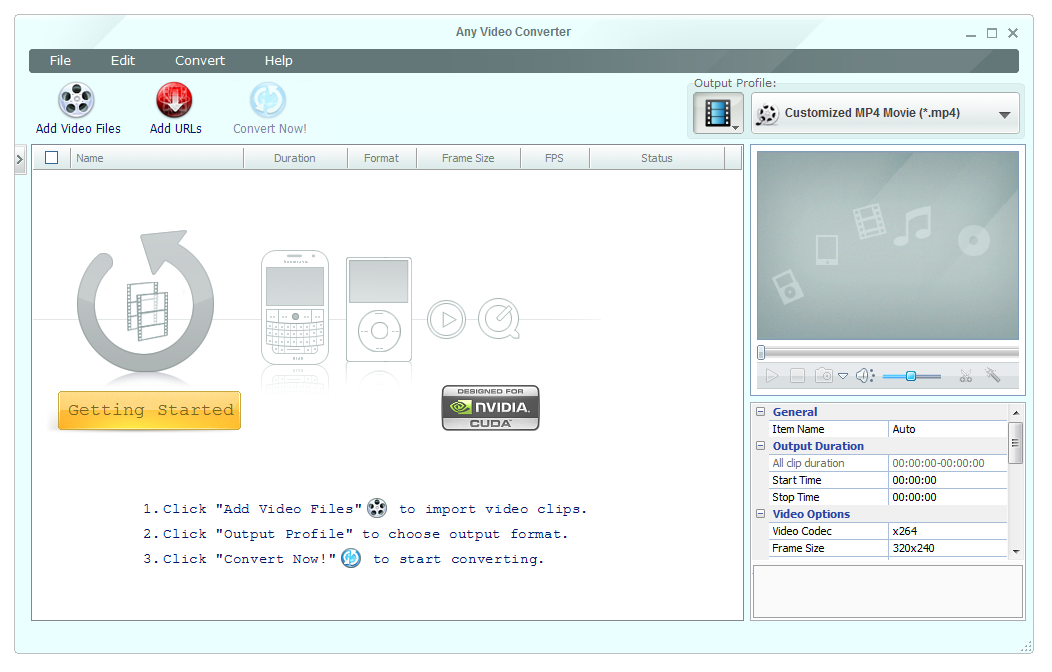This screenshot has width=1052, height=672.
Task: Edit the Start Time value field
Action: click(x=947, y=480)
